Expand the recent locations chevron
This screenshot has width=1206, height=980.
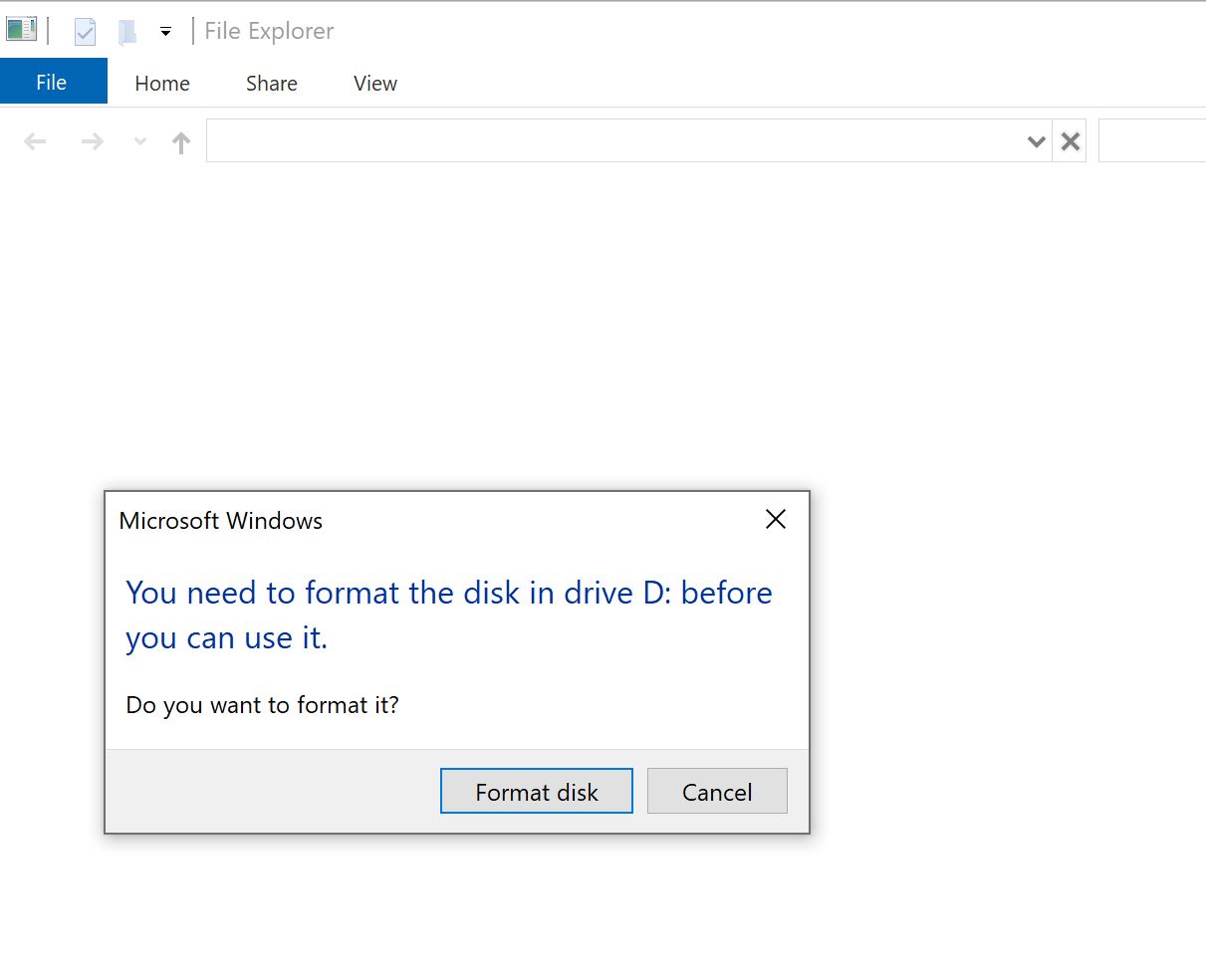[140, 141]
